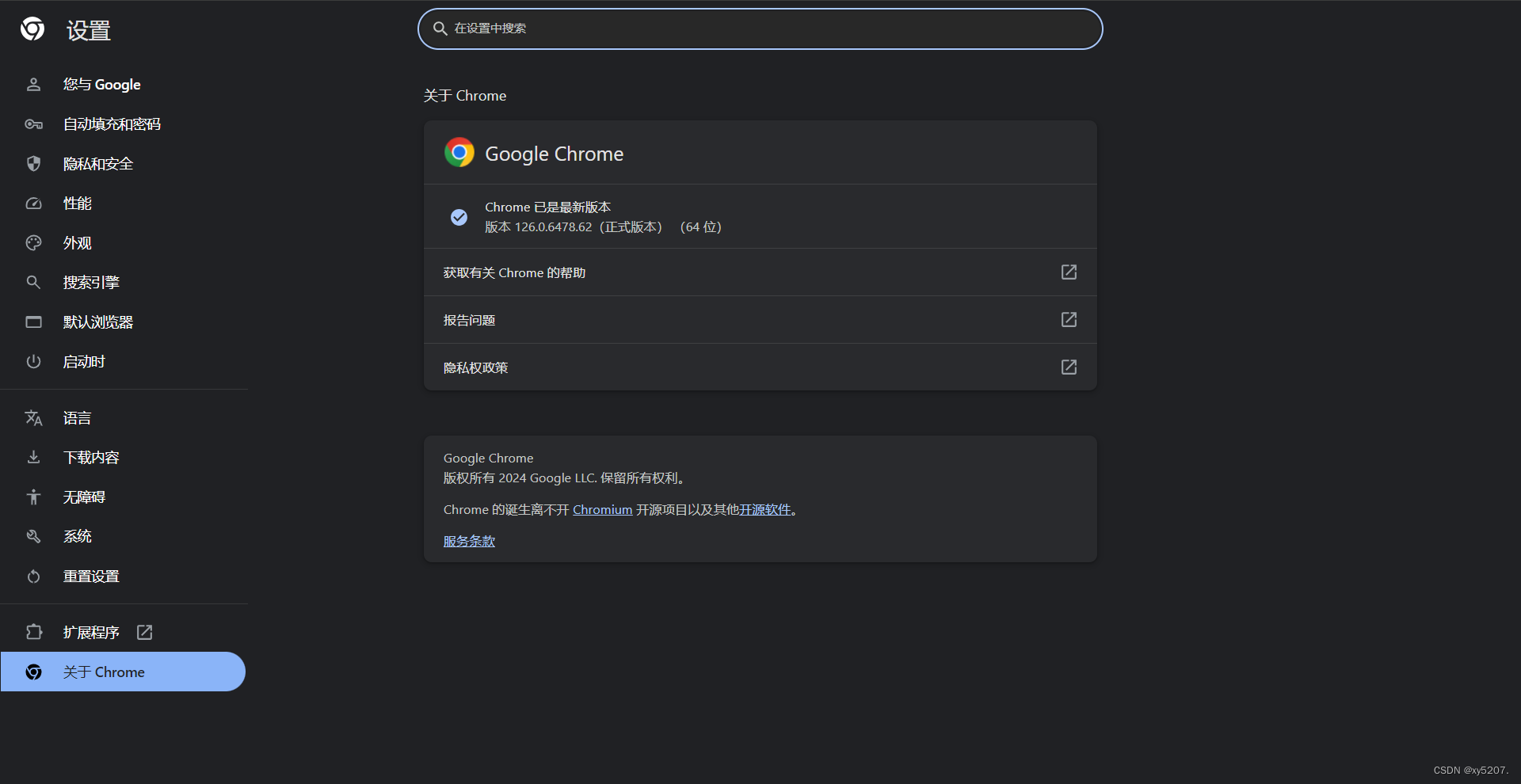This screenshot has height=784, width=1521.
Task: Select the 隐私和安全 shield icon
Action: pos(33,163)
